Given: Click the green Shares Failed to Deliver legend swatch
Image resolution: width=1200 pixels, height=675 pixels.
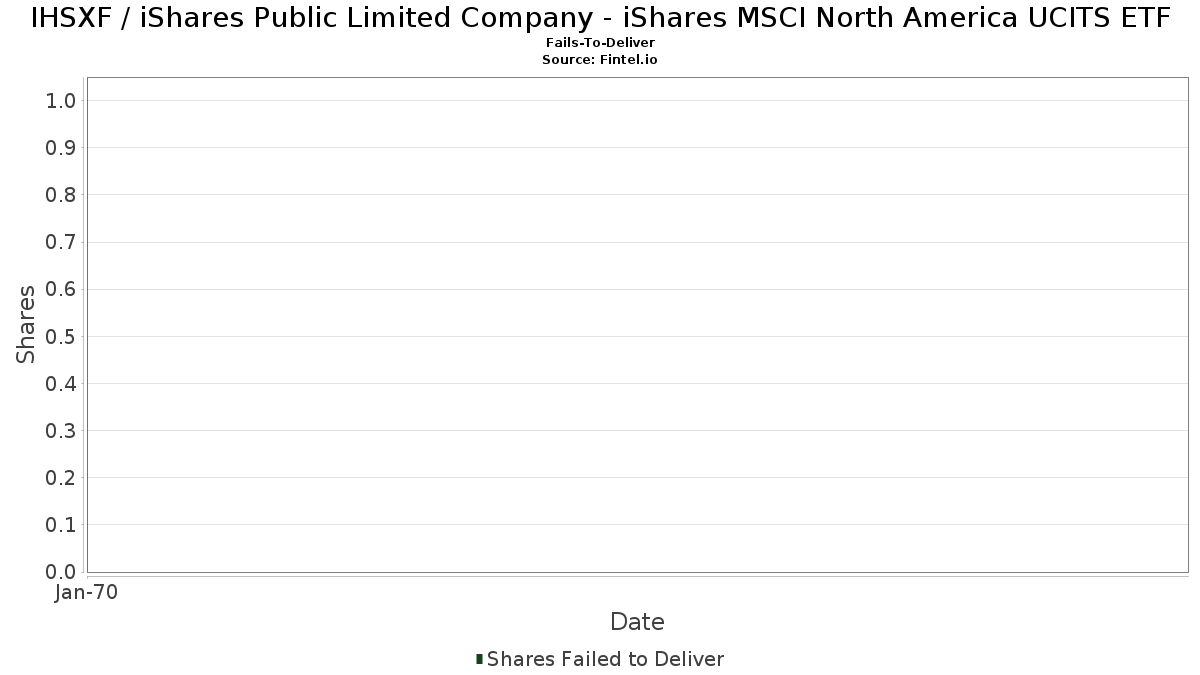Looking at the screenshot, I should point(480,659).
